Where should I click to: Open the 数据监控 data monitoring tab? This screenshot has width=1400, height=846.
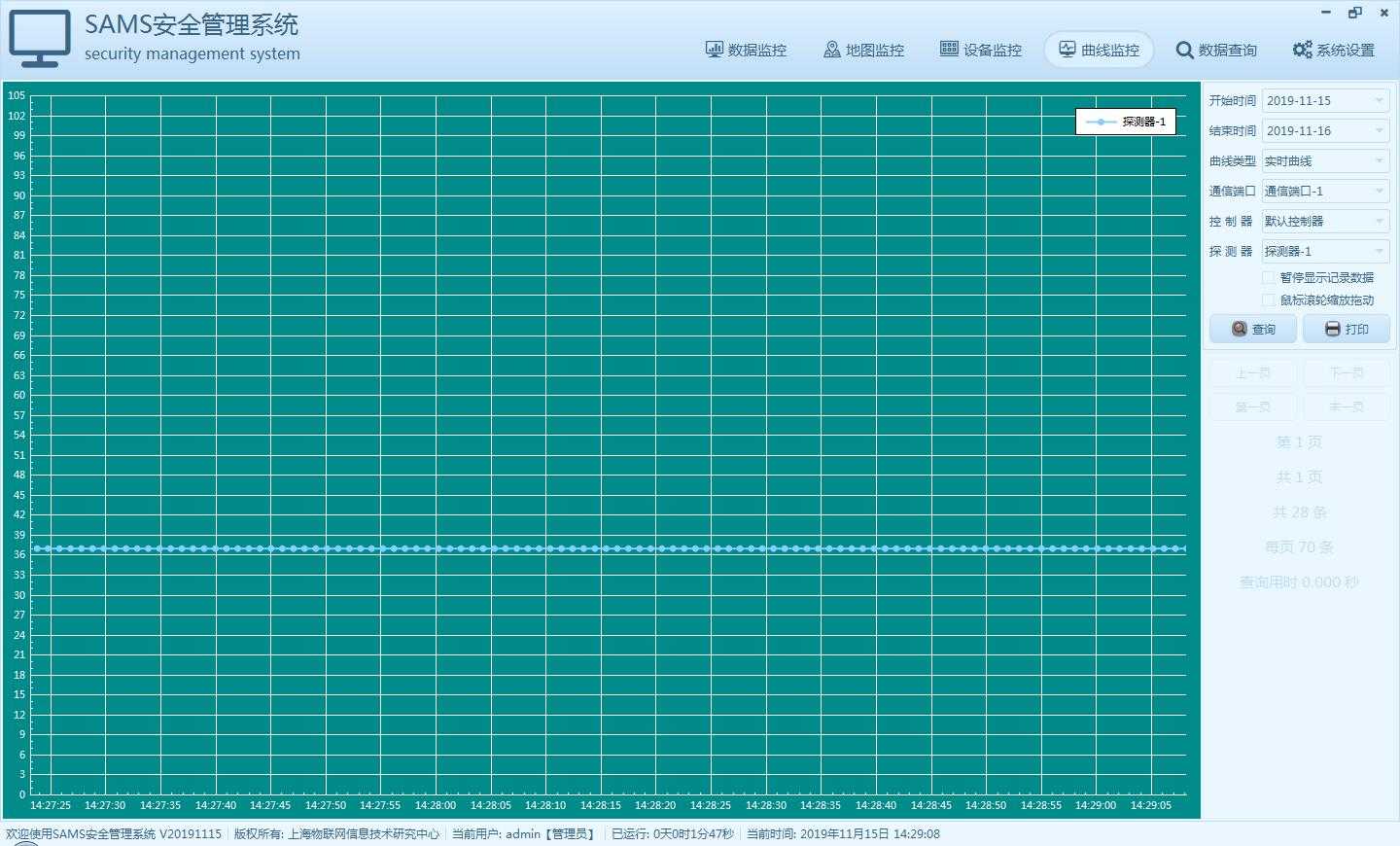coord(746,50)
